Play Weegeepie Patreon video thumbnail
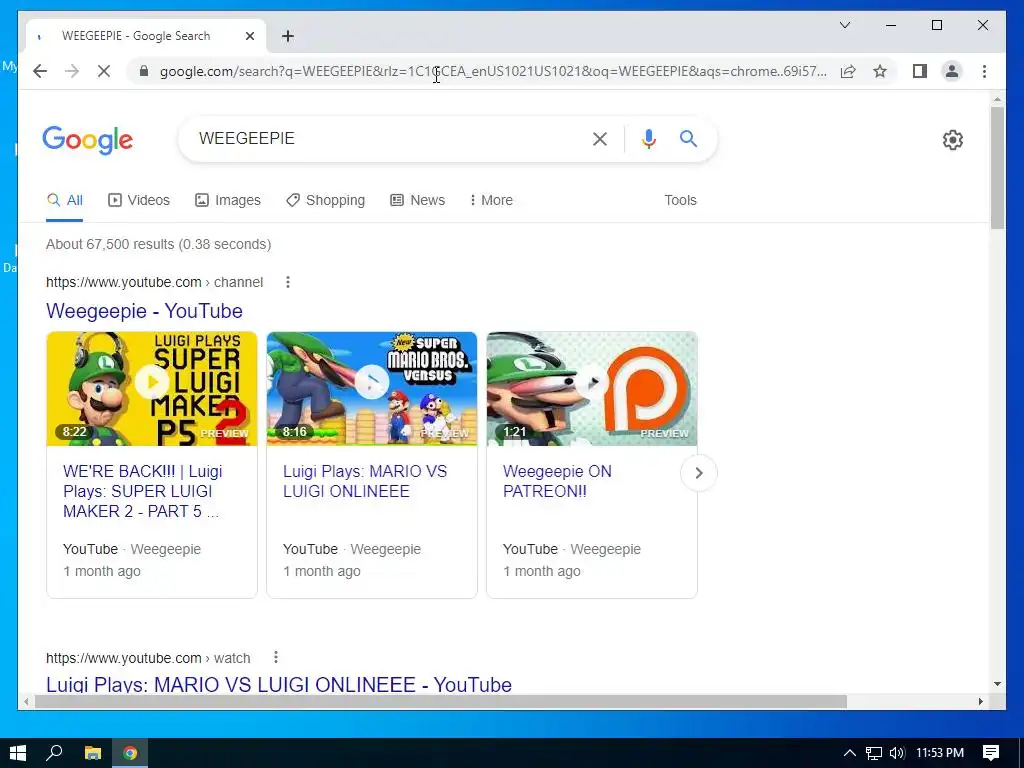 tap(592, 389)
